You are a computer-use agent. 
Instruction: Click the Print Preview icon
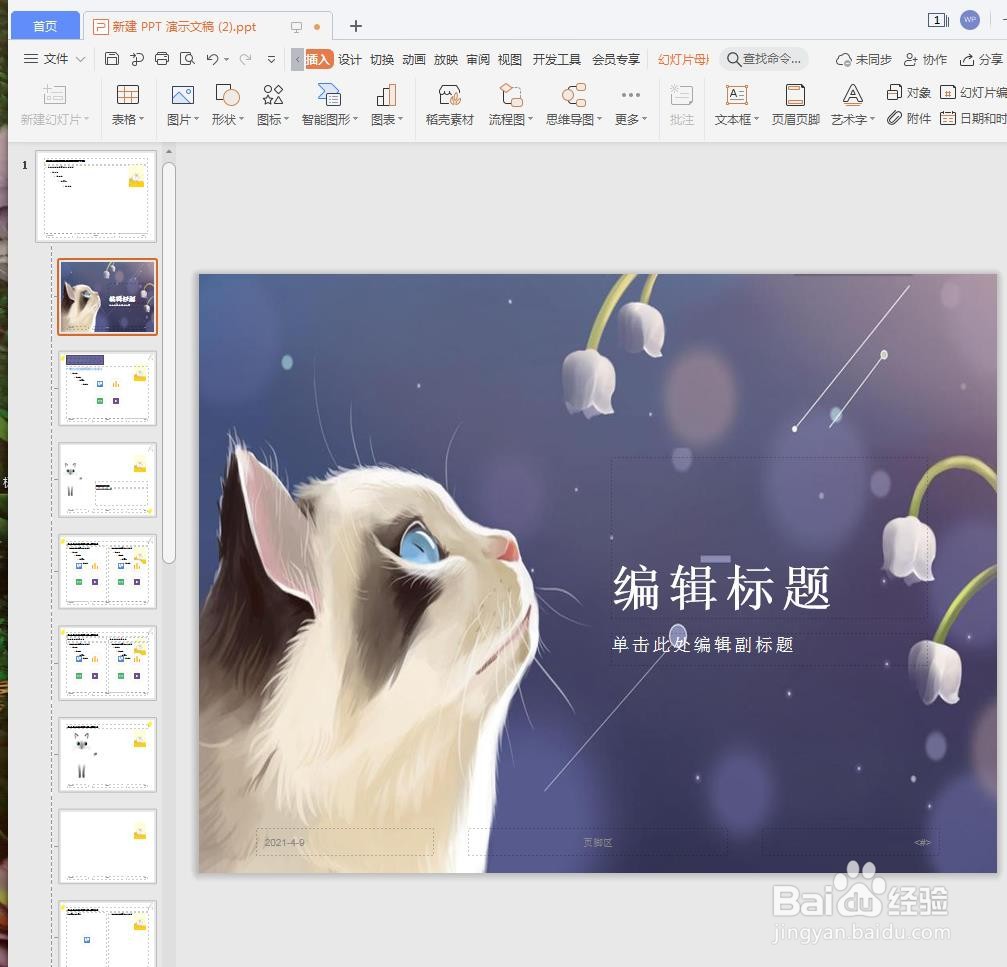(187, 59)
